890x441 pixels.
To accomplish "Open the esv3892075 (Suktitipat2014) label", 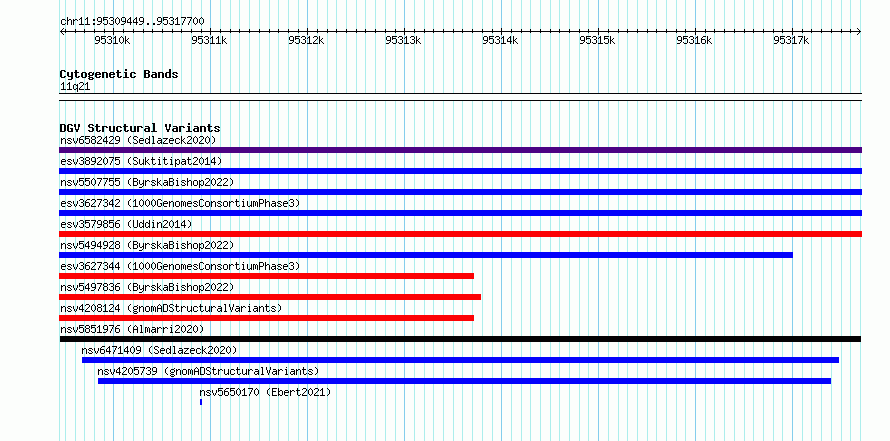I will (x=141, y=161).
